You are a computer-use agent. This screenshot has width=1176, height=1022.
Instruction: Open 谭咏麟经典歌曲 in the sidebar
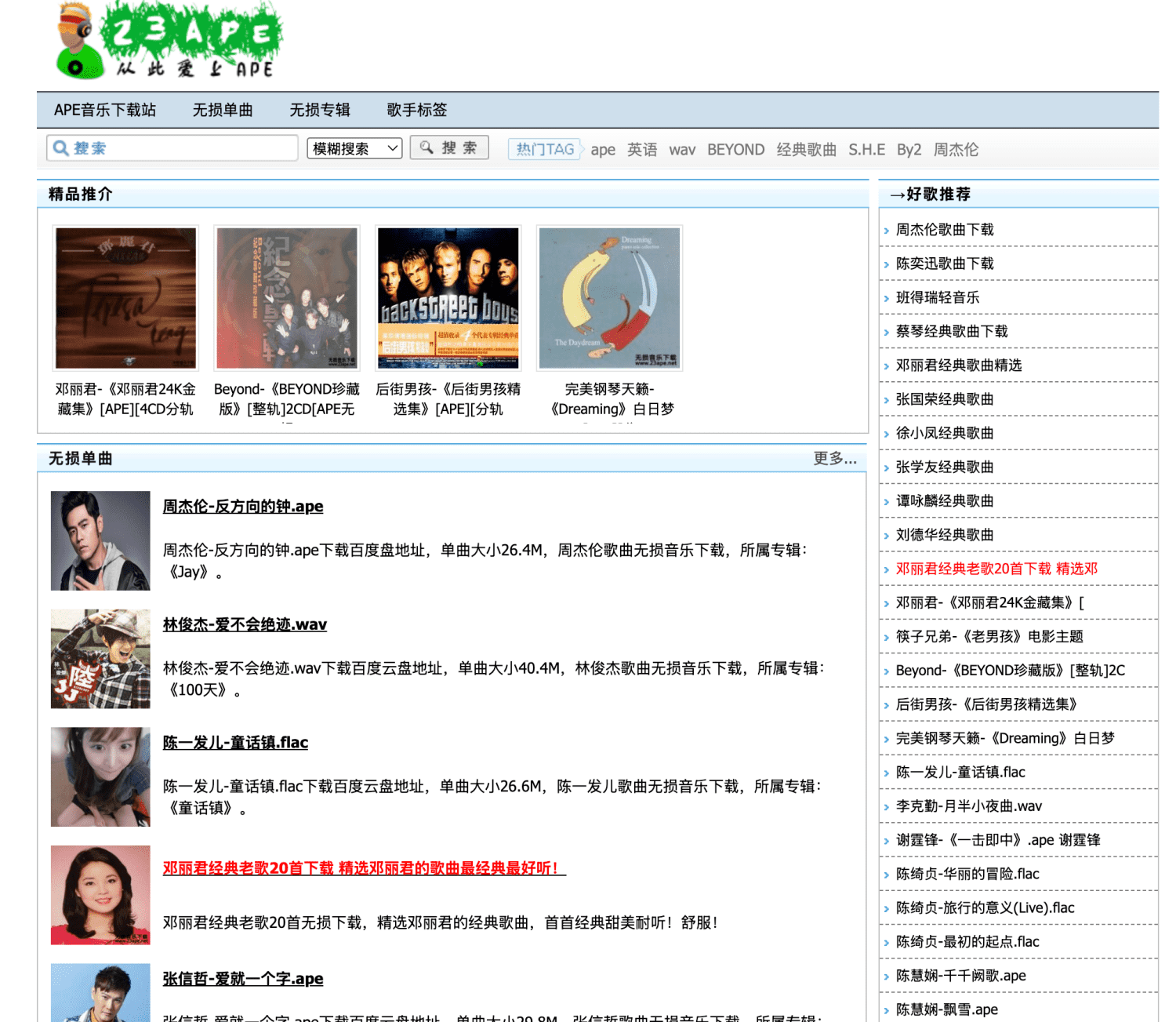[x=945, y=500]
